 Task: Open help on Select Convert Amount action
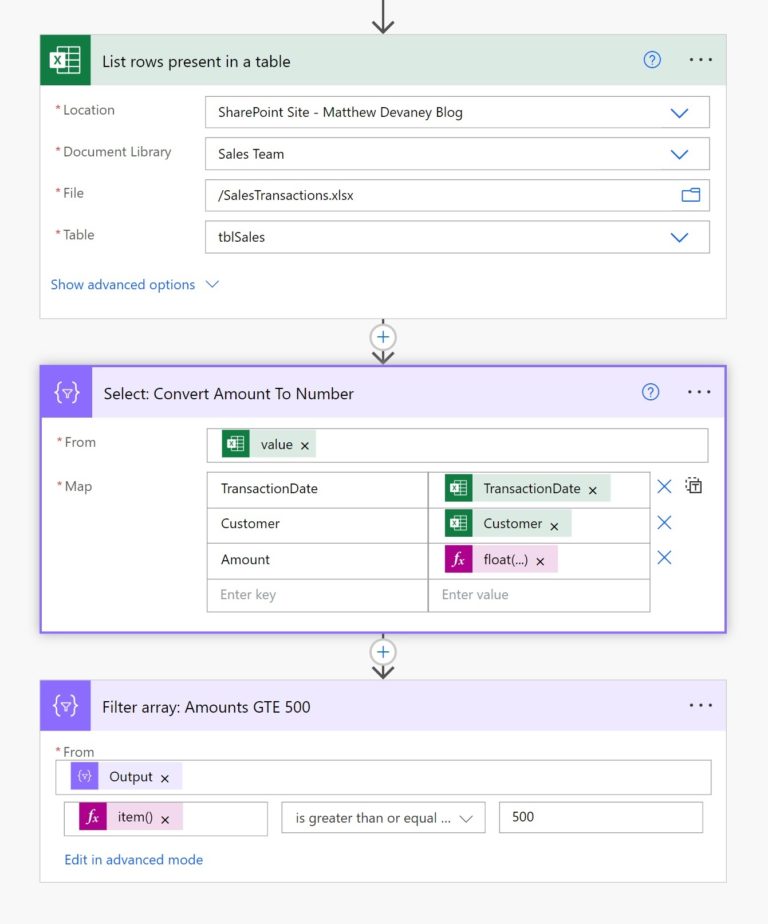tap(651, 392)
